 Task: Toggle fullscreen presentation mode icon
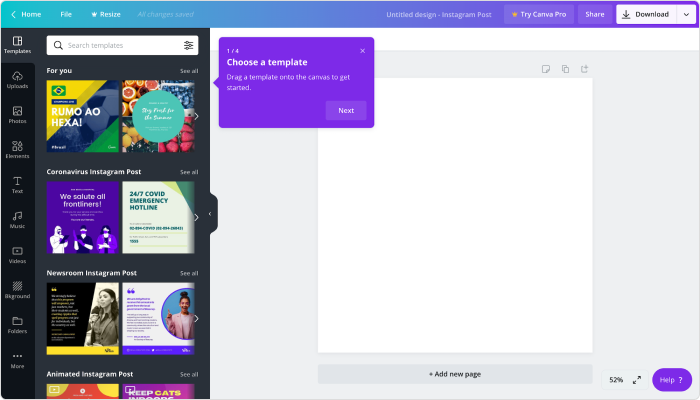pyautogui.click(x=637, y=380)
